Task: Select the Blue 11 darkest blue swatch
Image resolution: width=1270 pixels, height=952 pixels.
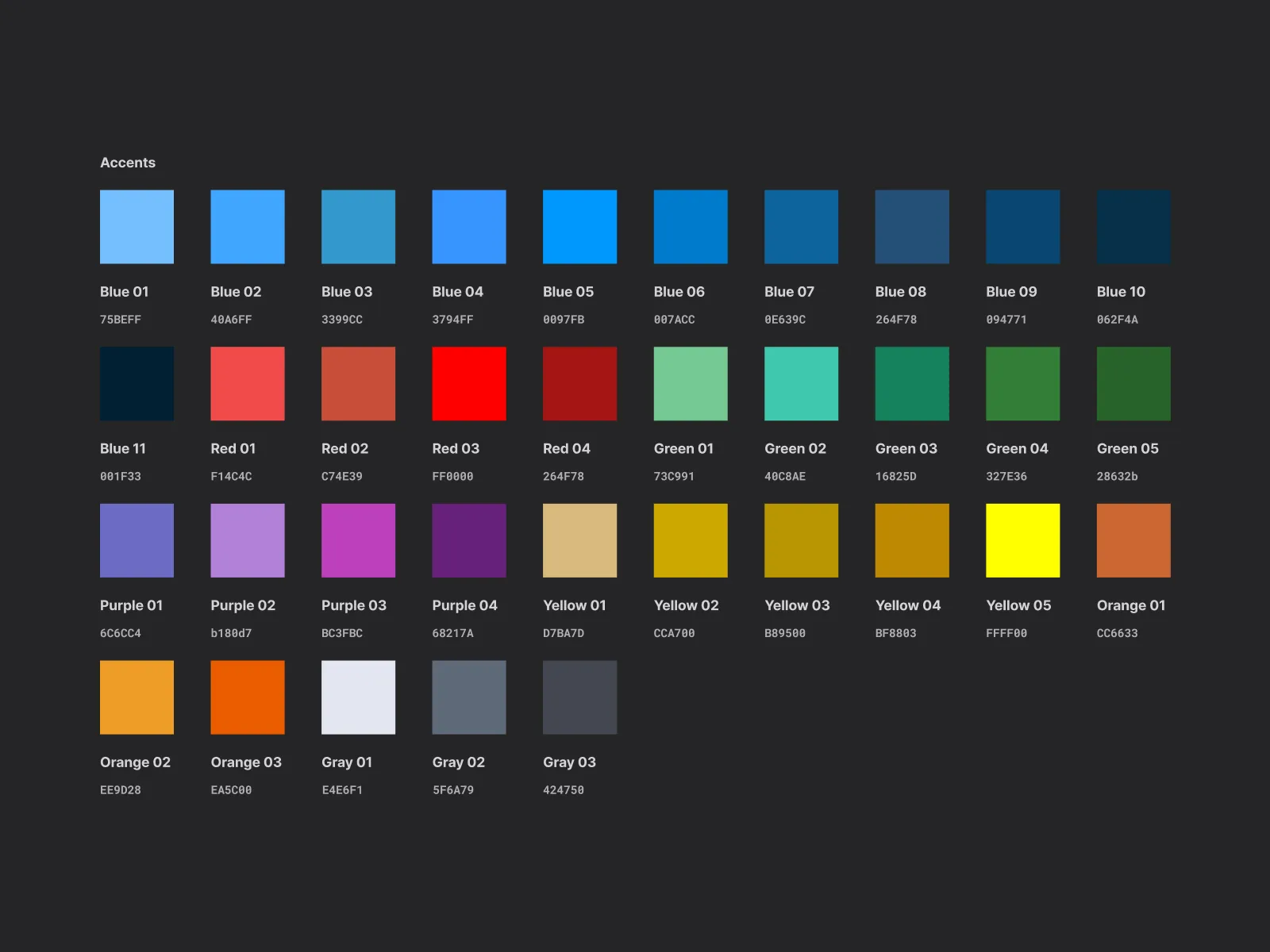Action: point(136,383)
